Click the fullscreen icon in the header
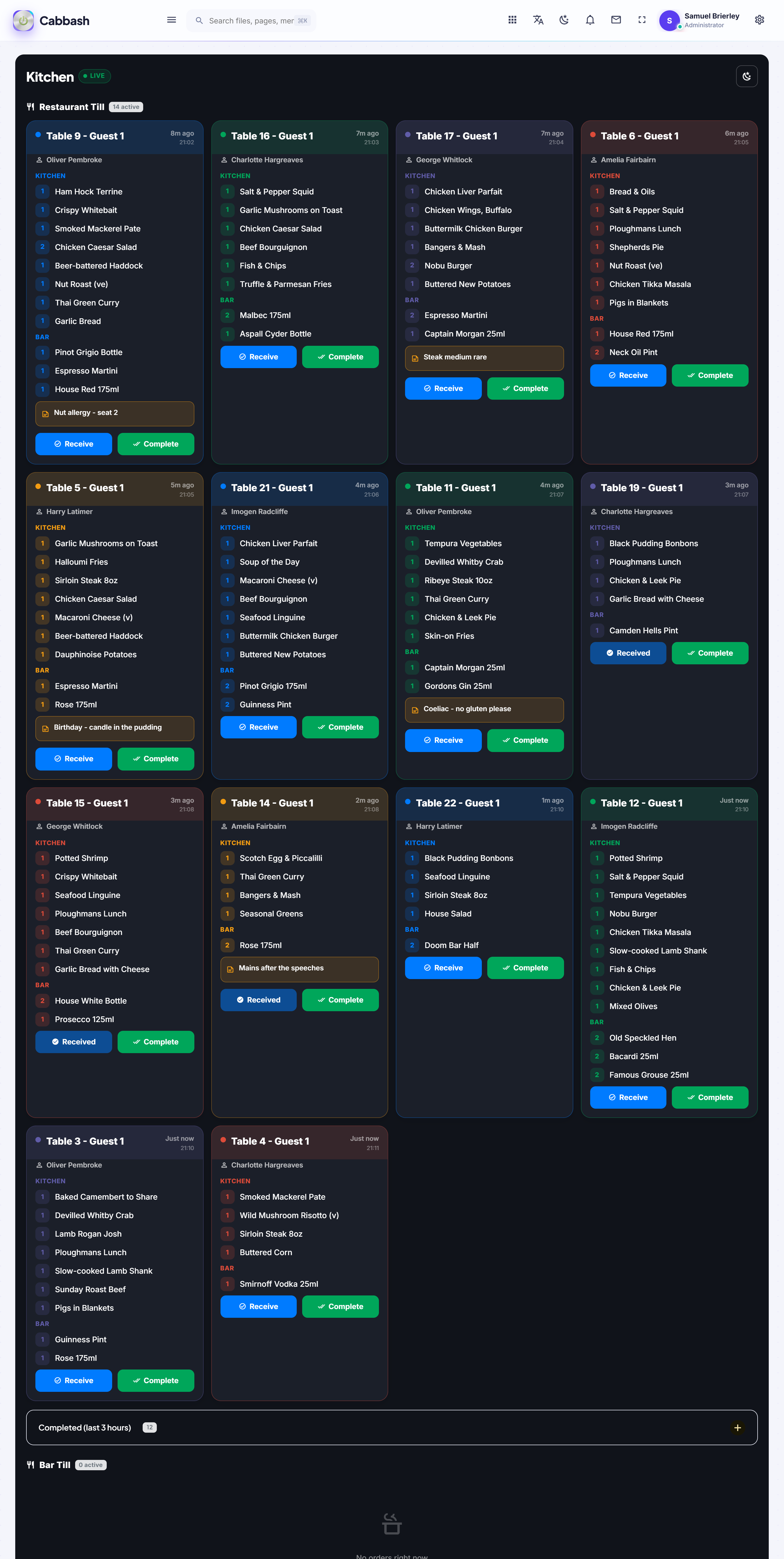Image resolution: width=784 pixels, height=1559 pixels. point(642,20)
